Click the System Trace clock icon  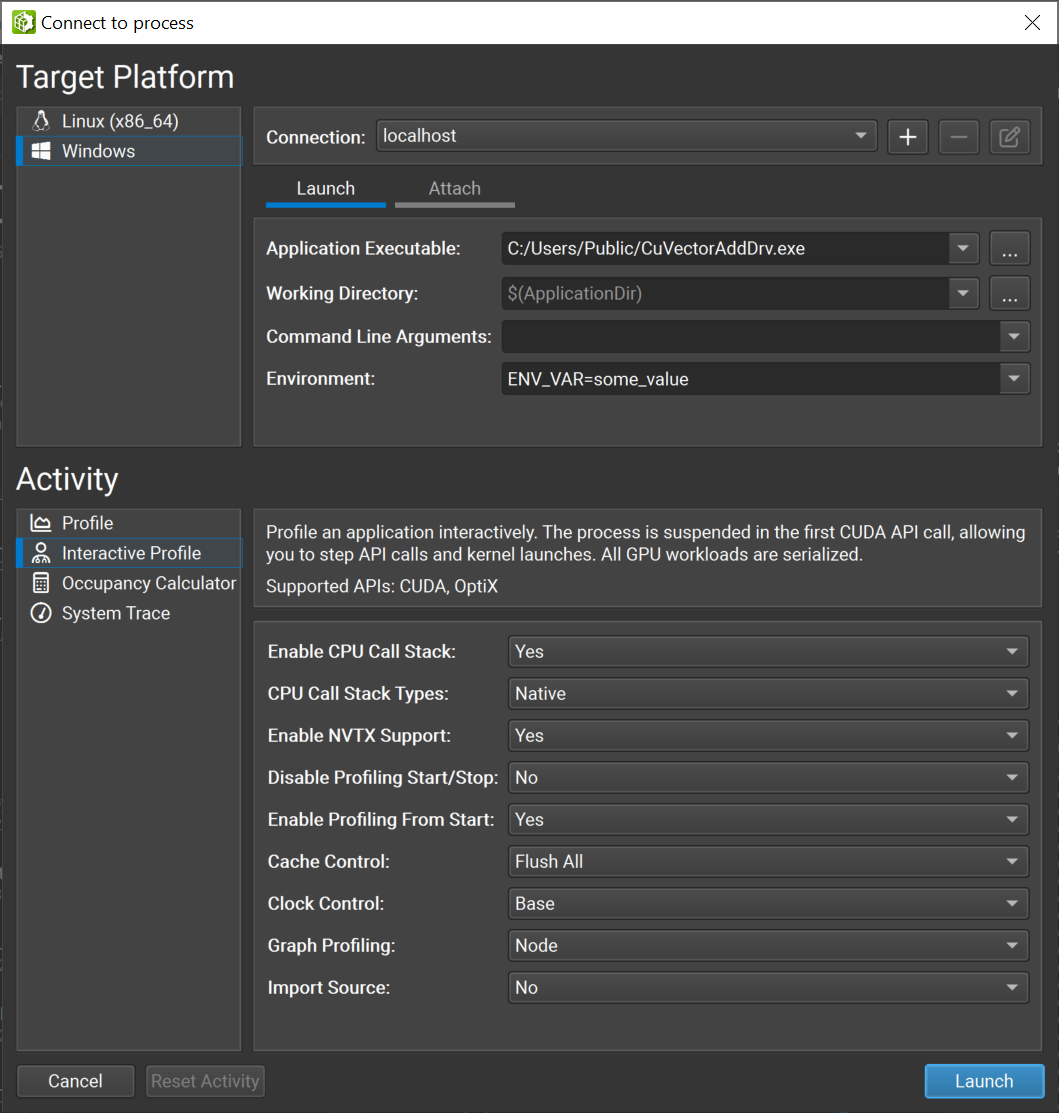pyautogui.click(x=41, y=613)
